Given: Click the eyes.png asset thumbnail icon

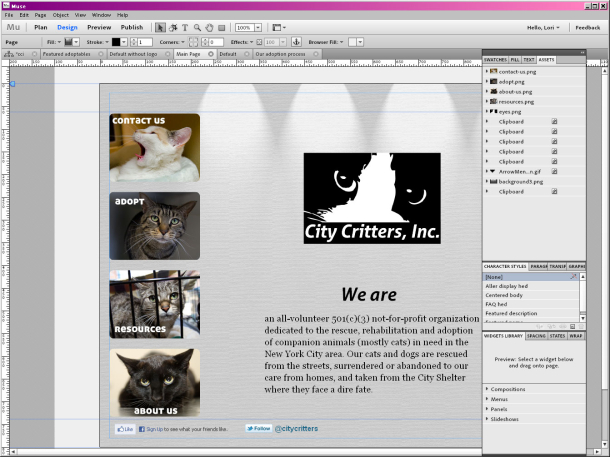Looking at the screenshot, I should pos(493,112).
